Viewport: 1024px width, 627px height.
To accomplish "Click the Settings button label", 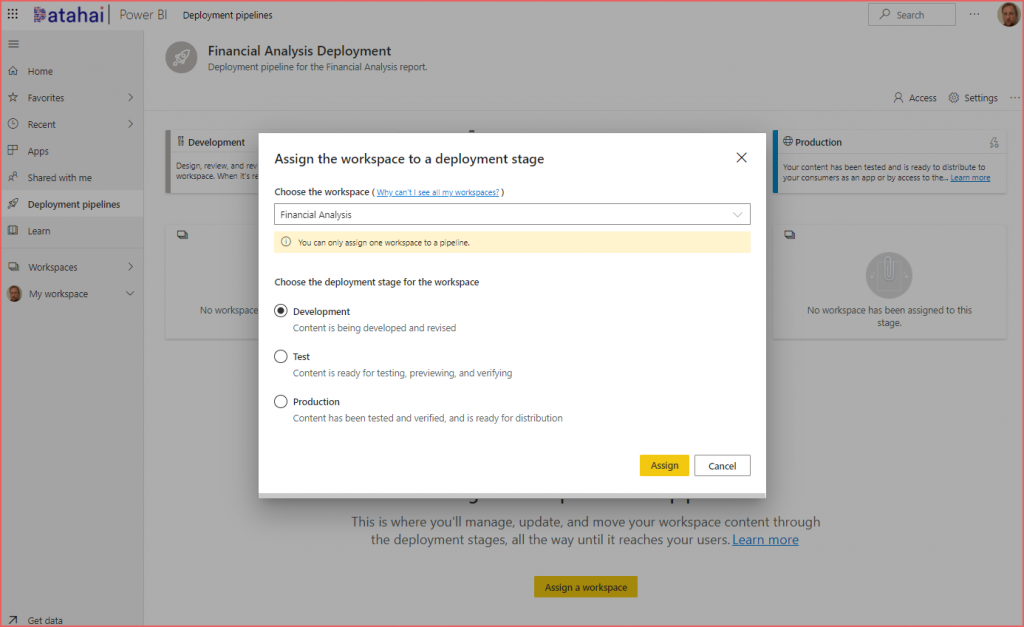I will coord(980,98).
